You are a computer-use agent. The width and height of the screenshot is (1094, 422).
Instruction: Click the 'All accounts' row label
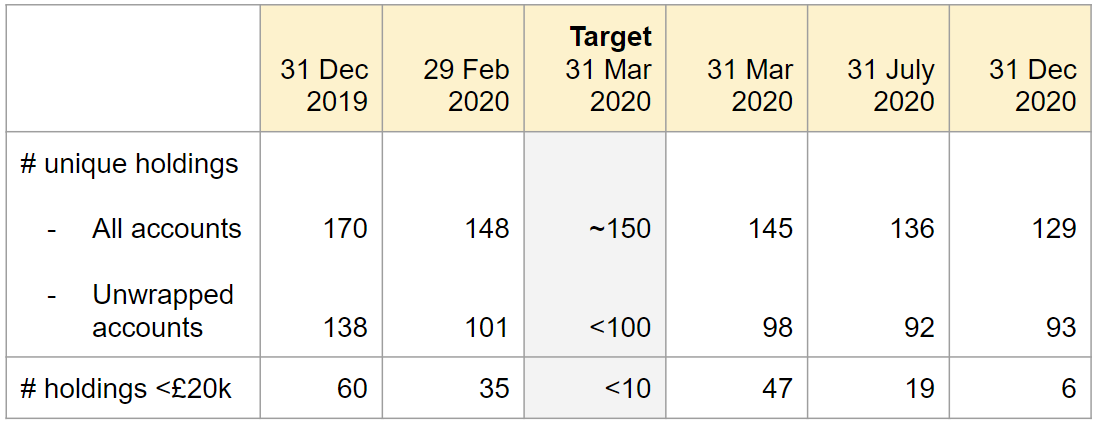[166, 228]
